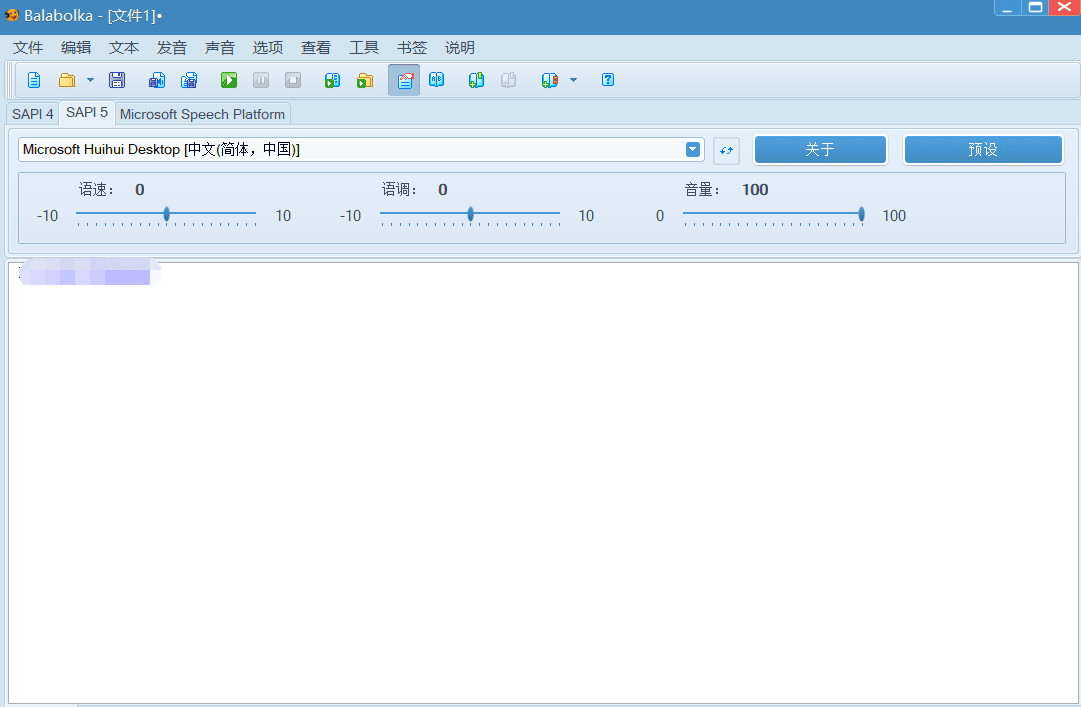The height and width of the screenshot is (707, 1081).
Task: Click the book icon with the green play badge
Action: coord(332,80)
